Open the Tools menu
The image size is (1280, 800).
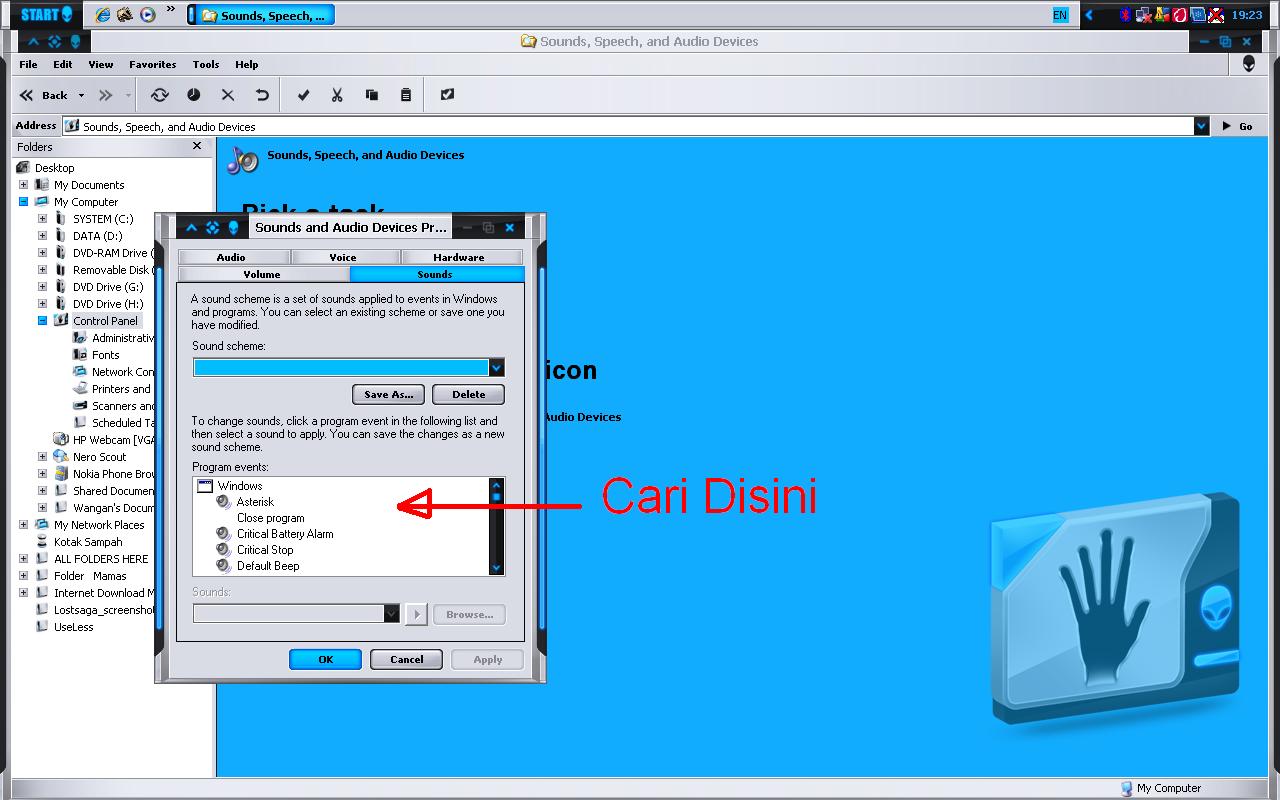205,64
